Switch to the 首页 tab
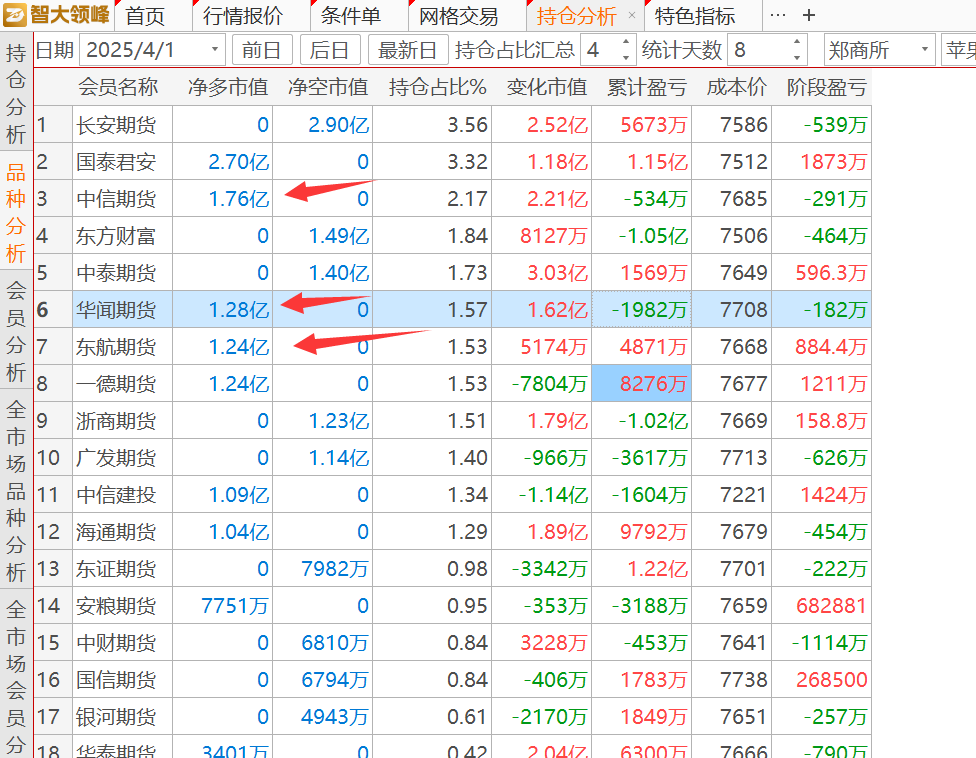 pyautogui.click(x=145, y=16)
